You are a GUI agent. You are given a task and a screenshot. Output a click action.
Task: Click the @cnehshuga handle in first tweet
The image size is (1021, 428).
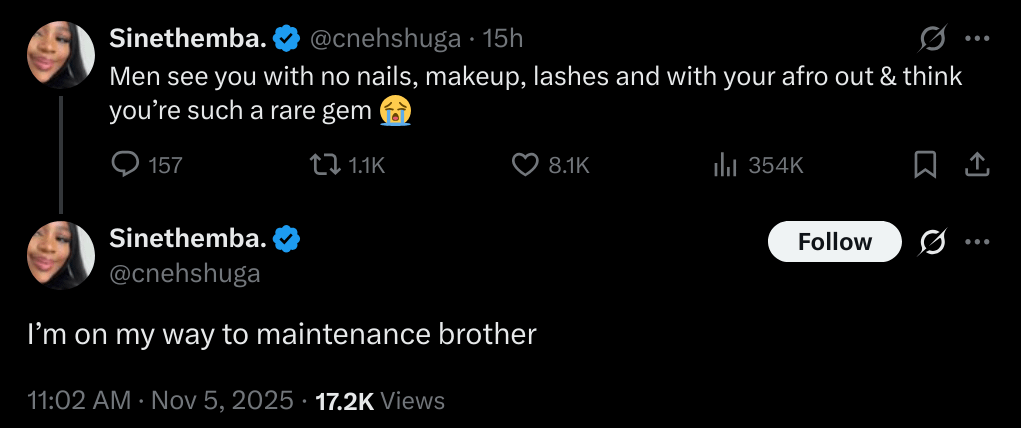pos(386,39)
